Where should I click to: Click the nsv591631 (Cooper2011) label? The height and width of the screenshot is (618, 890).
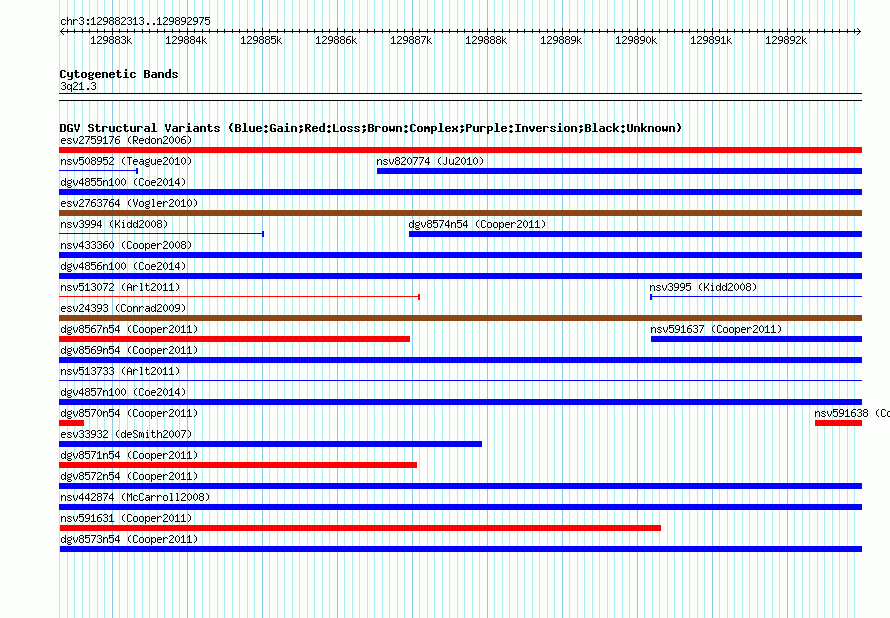coord(126,518)
